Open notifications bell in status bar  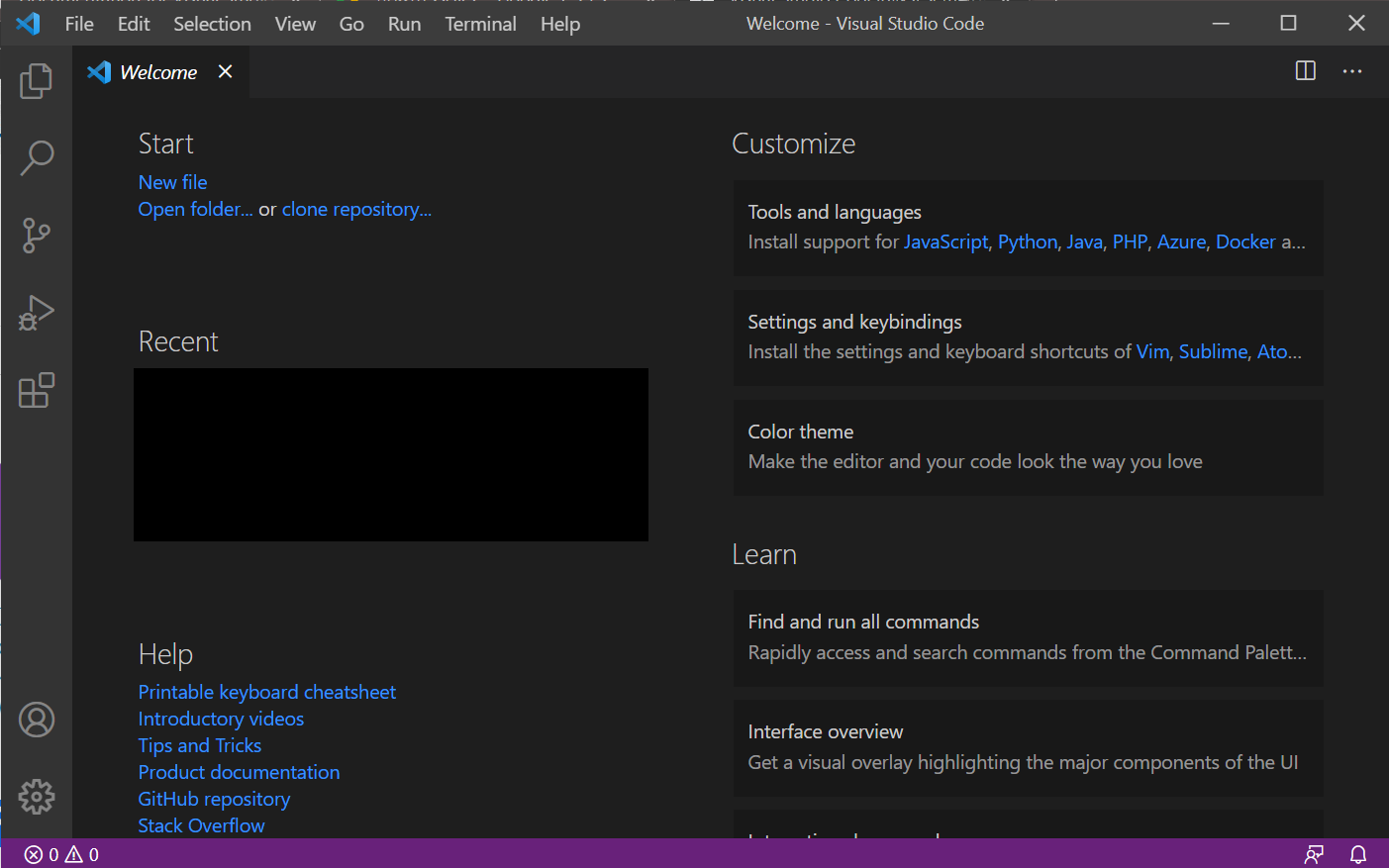pos(1358,854)
